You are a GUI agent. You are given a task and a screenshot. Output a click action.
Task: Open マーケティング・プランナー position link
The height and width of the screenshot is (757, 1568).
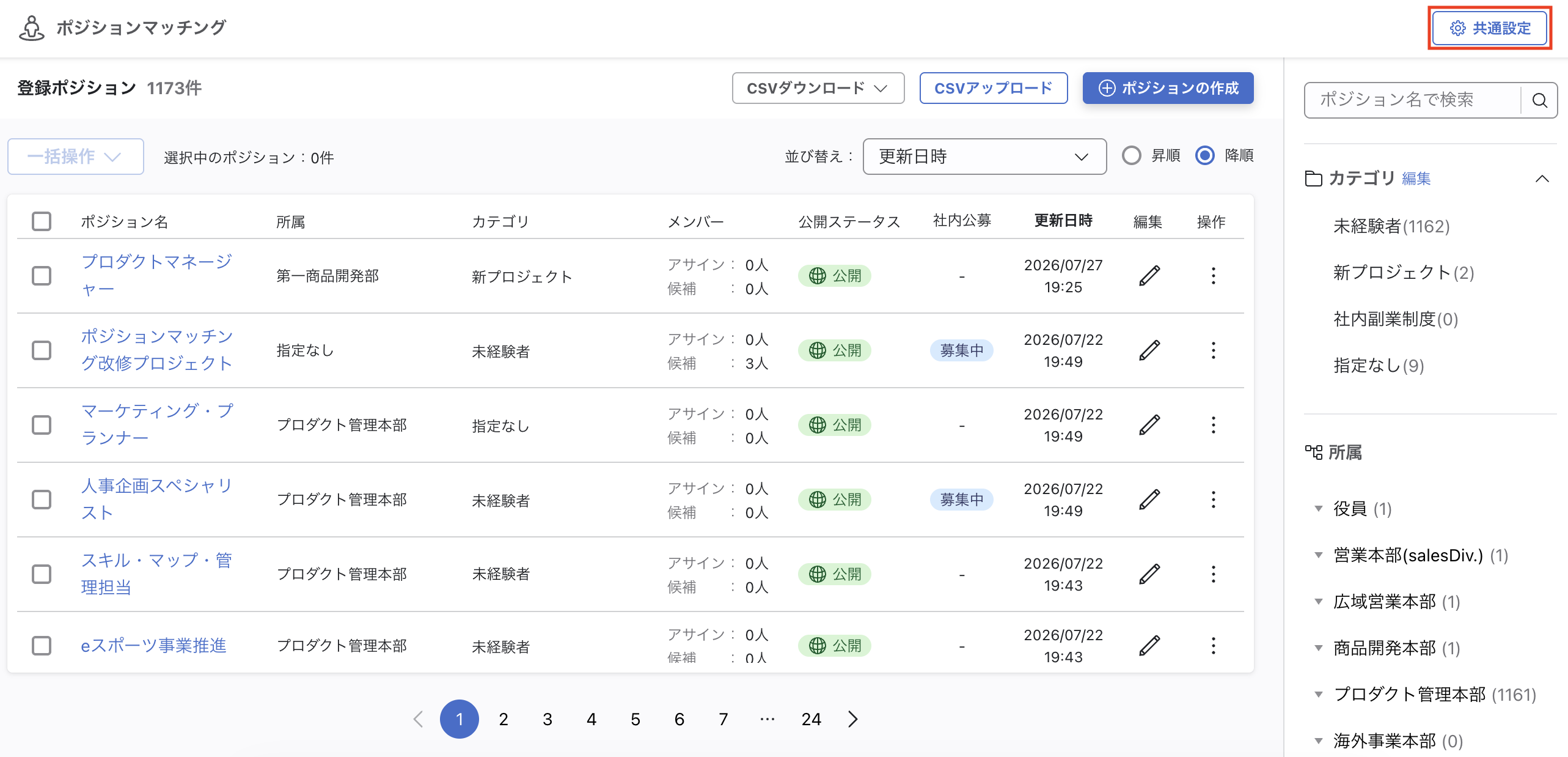157,424
